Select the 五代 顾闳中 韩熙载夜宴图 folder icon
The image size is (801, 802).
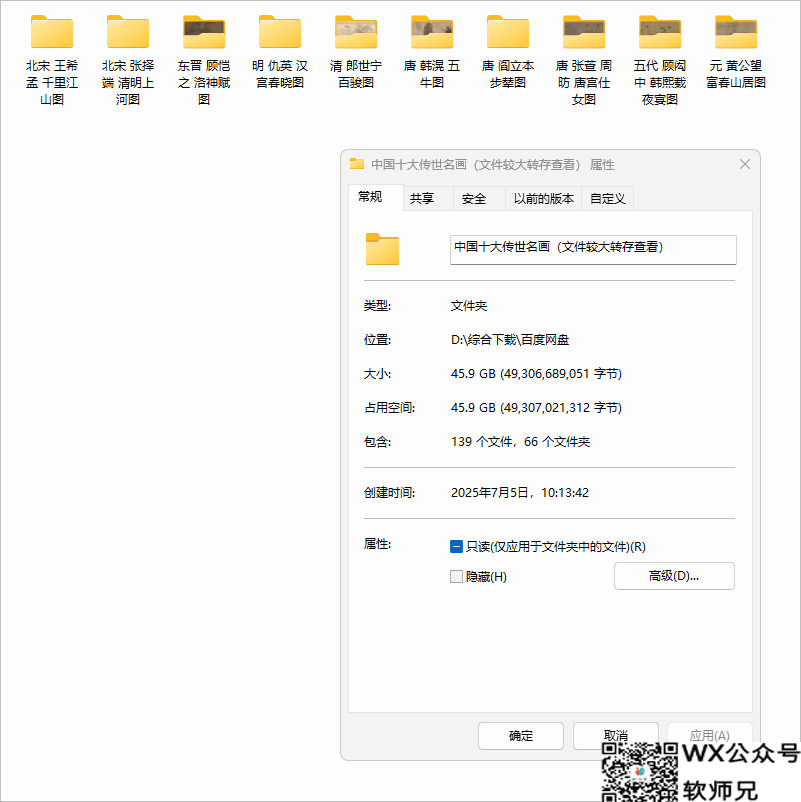point(660,32)
